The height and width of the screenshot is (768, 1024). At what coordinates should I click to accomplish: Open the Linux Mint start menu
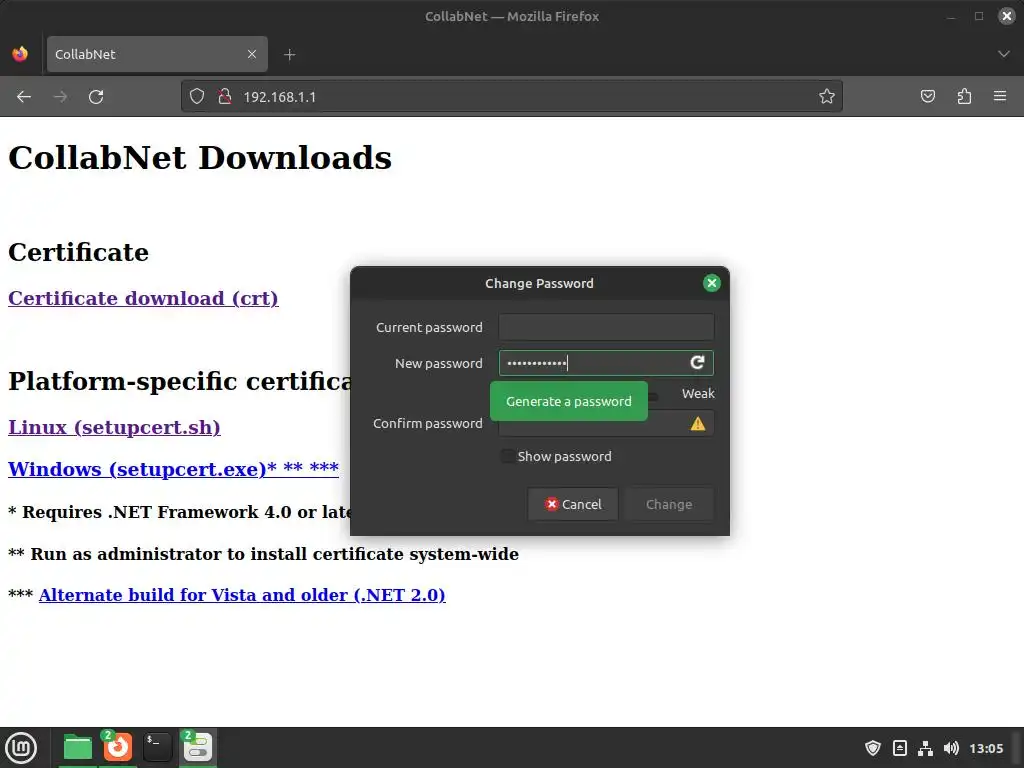[21, 748]
